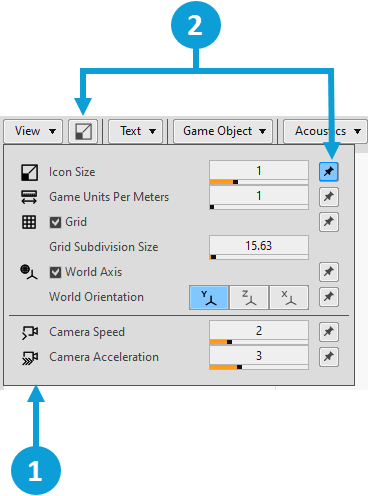Click the Icon Size toolbar shortcut button

point(83,131)
